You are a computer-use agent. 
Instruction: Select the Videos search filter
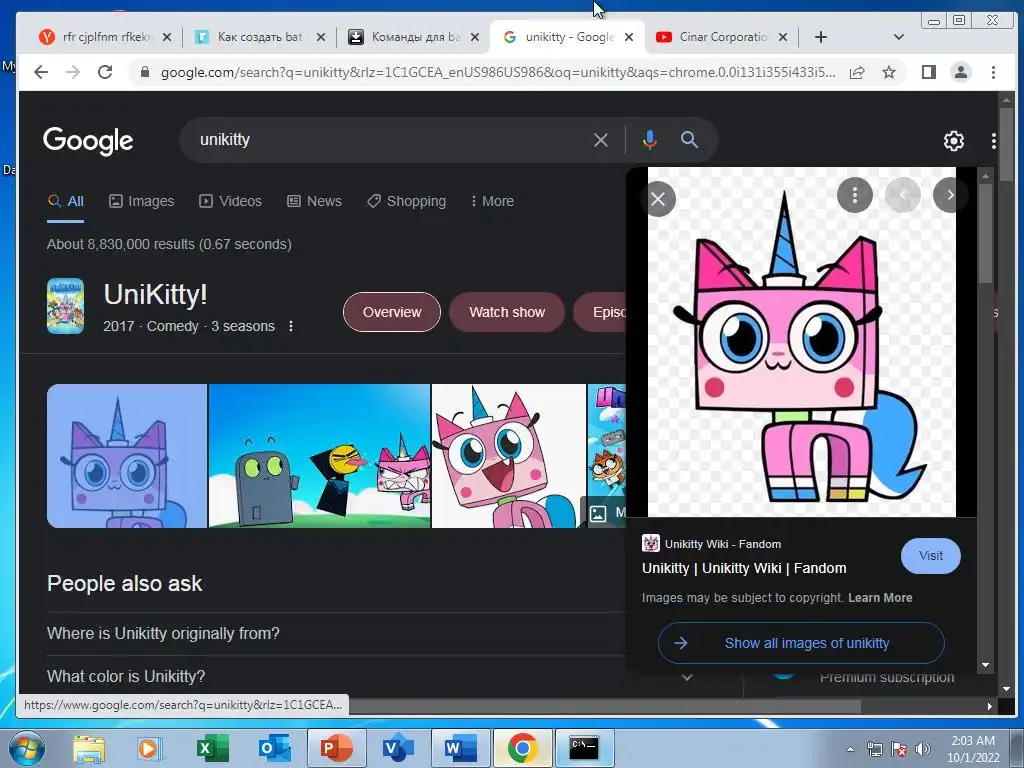(x=230, y=201)
